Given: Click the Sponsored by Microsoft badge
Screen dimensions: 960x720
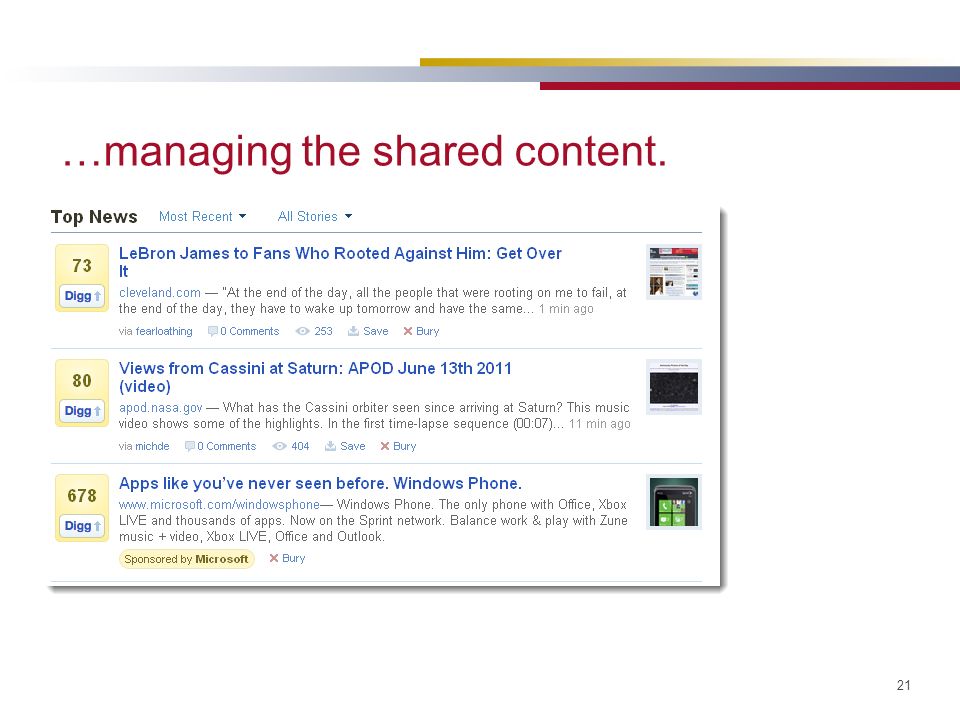Looking at the screenshot, I should (x=186, y=559).
